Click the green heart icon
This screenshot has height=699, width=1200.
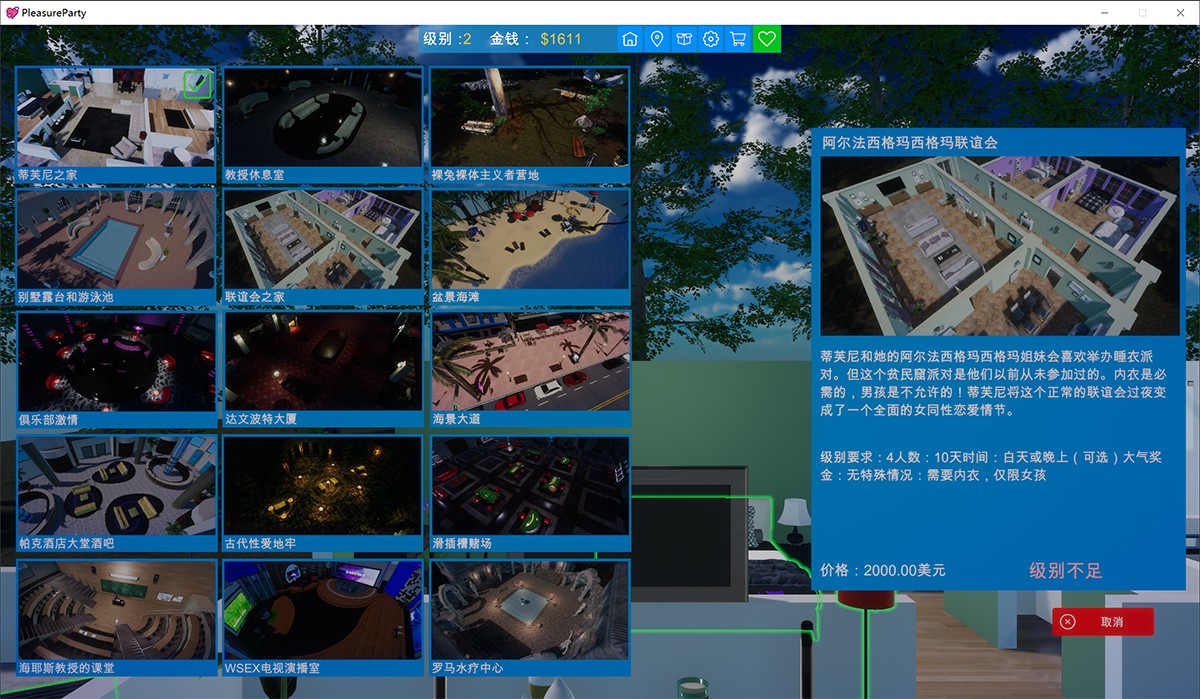point(767,39)
